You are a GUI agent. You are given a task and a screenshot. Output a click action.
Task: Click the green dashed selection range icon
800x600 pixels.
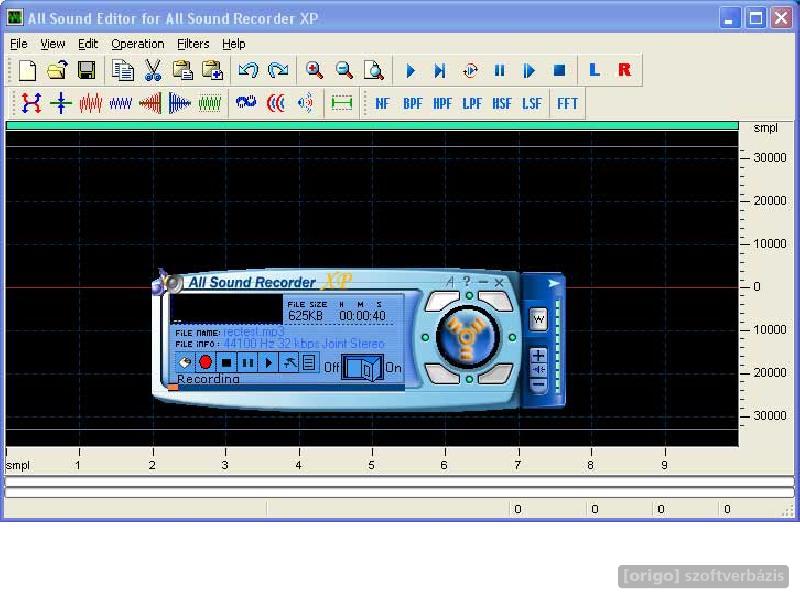tap(341, 103)
